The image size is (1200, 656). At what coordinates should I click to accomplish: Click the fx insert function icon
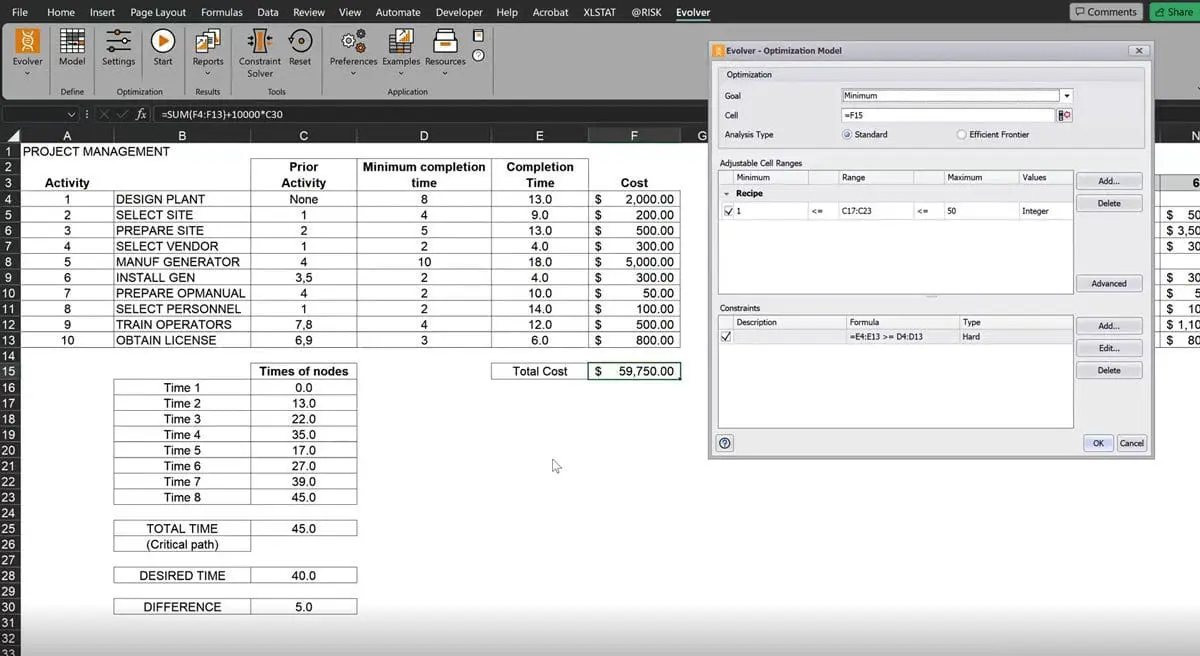(x=142, y=114)
